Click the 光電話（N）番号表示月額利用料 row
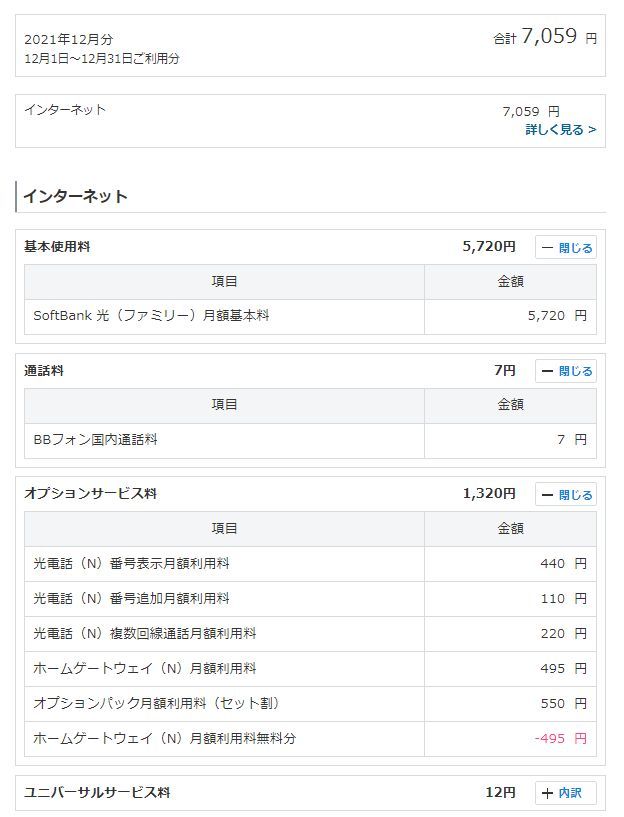Screen dimensions: 624x817 pyautogui.click(x=131, y=563)
